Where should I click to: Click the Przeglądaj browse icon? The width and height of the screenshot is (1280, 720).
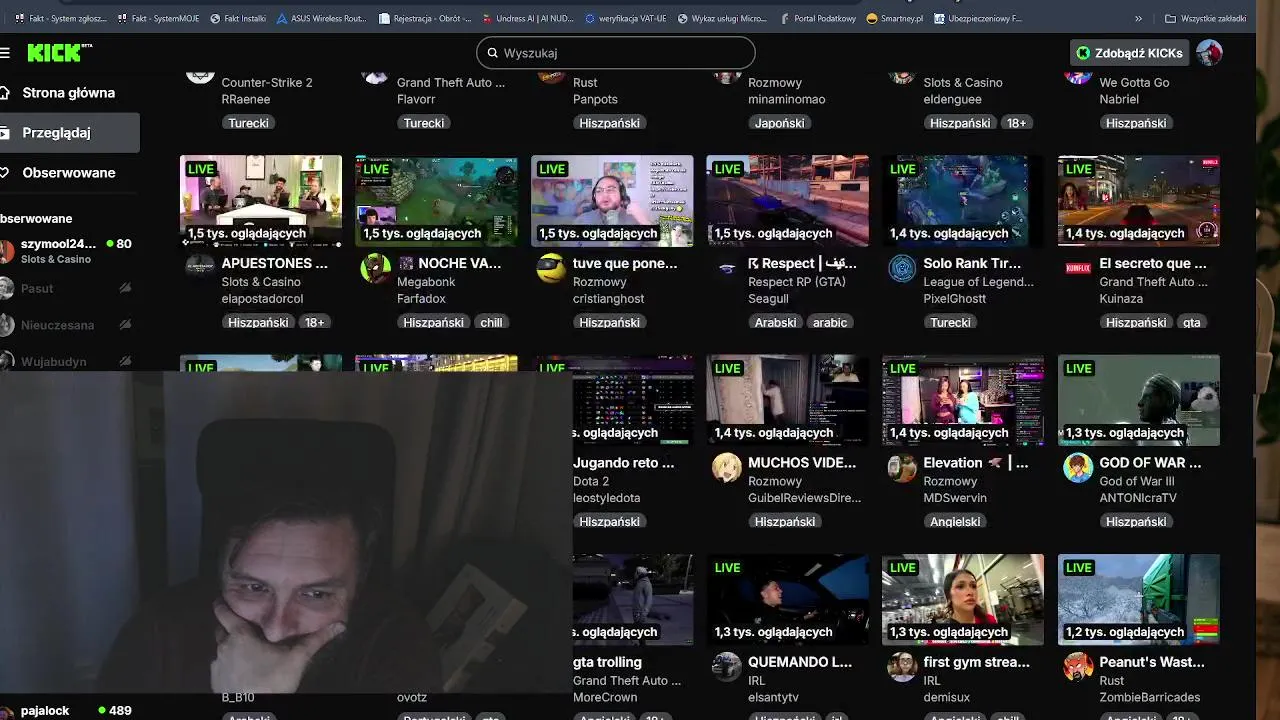click(5, 132)
